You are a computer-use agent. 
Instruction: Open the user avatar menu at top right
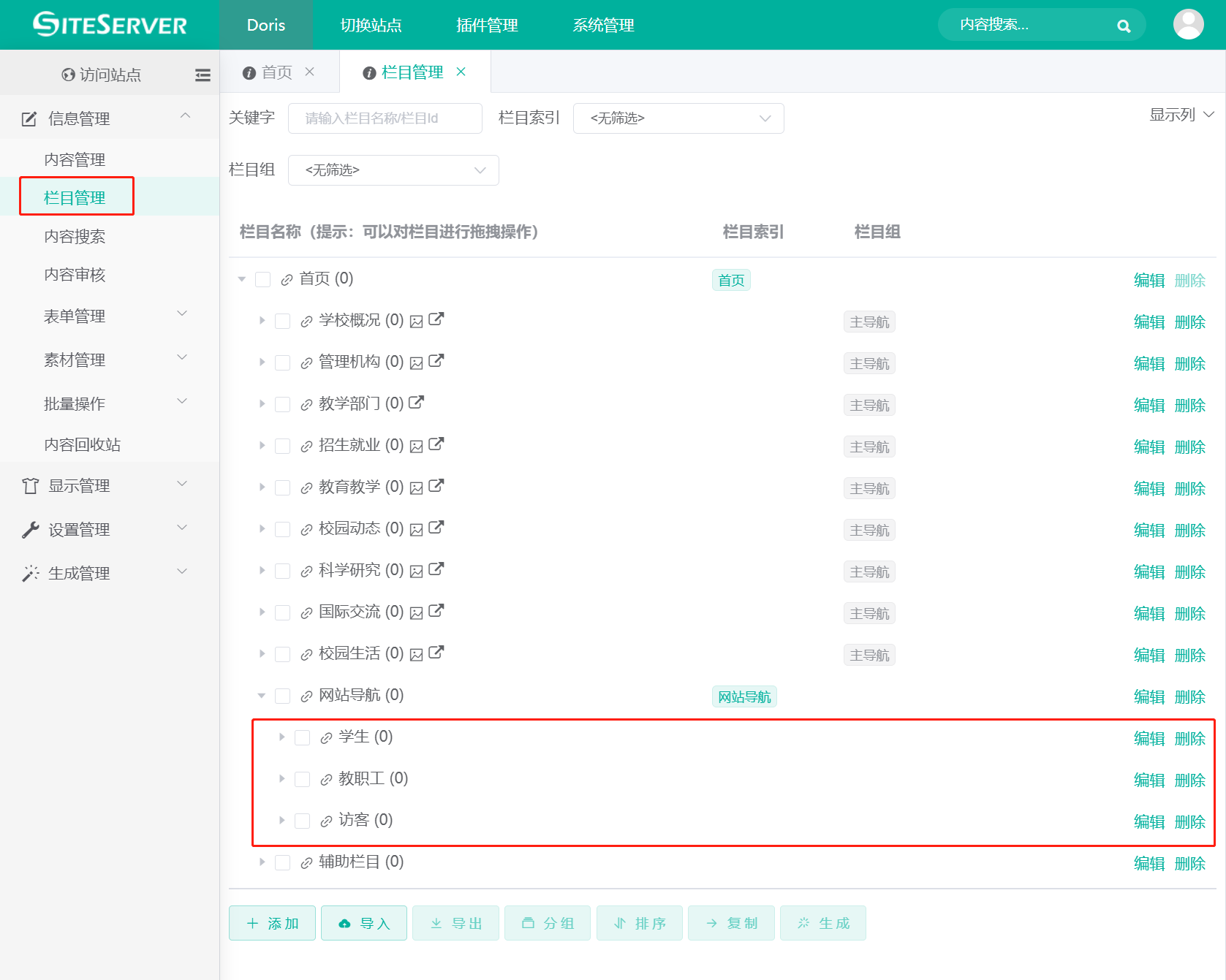point(1188,24)
